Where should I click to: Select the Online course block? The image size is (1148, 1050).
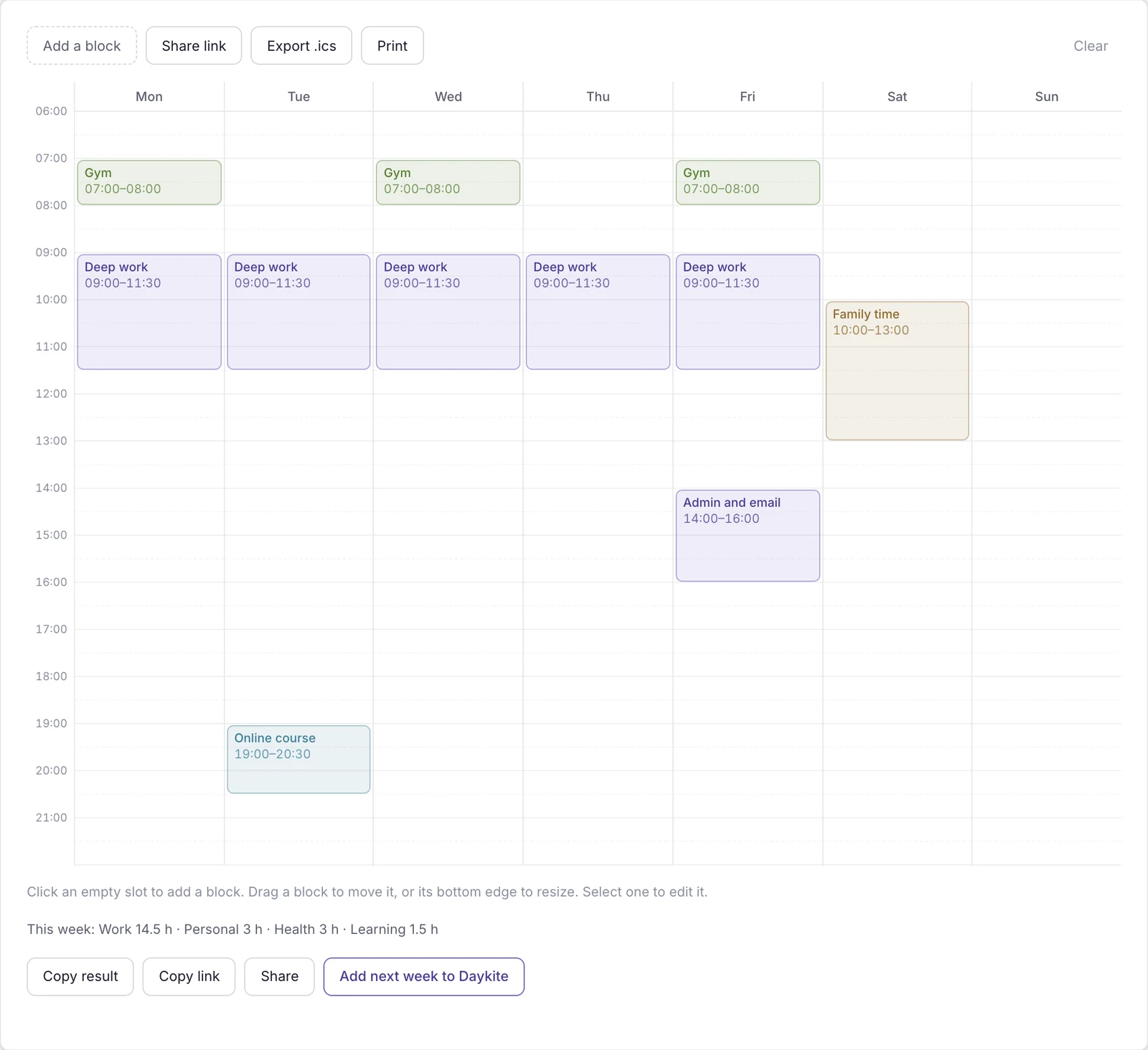pos(298,760)
